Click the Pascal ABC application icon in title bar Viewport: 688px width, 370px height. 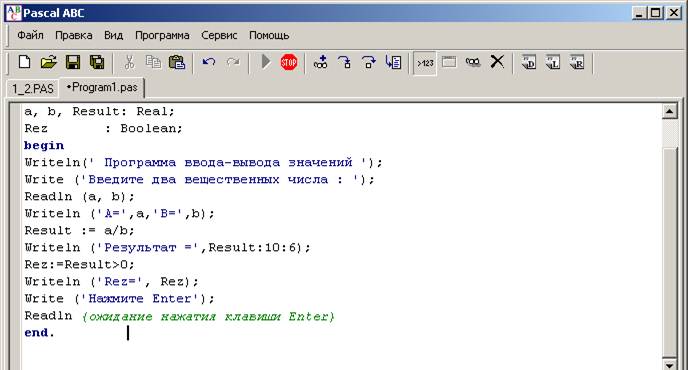click(13, 13)
